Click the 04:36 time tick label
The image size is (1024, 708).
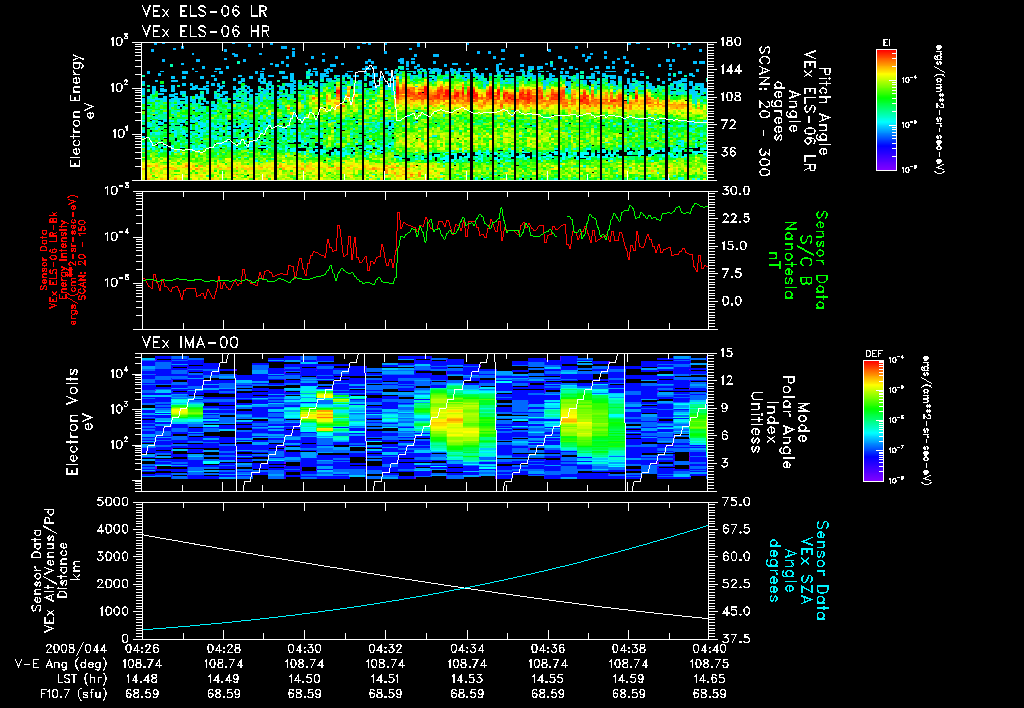(547, 649)
